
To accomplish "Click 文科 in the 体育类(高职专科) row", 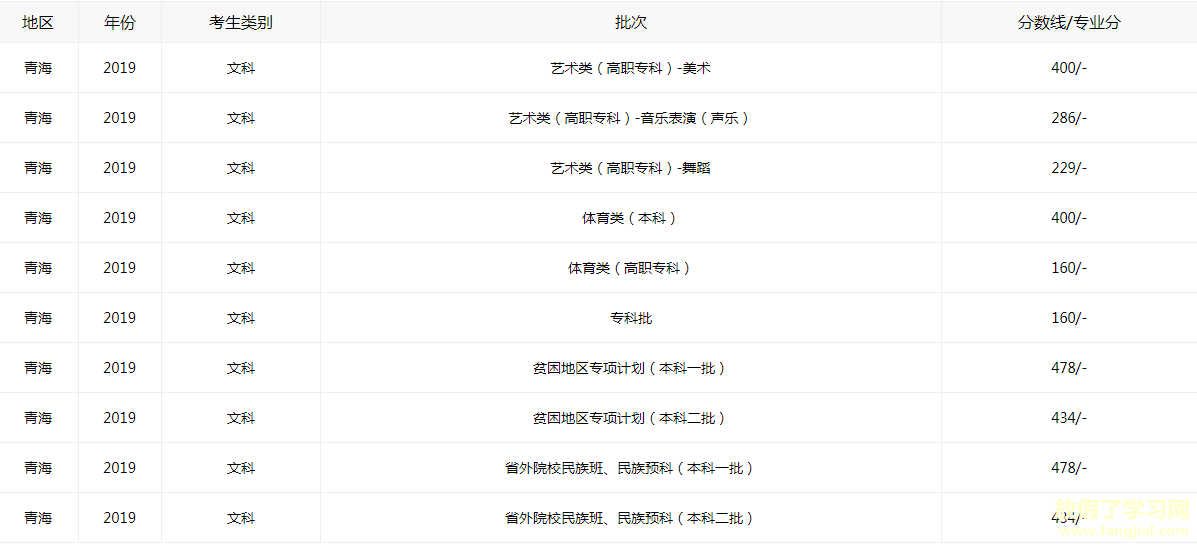I will click(x=240, y=268).
